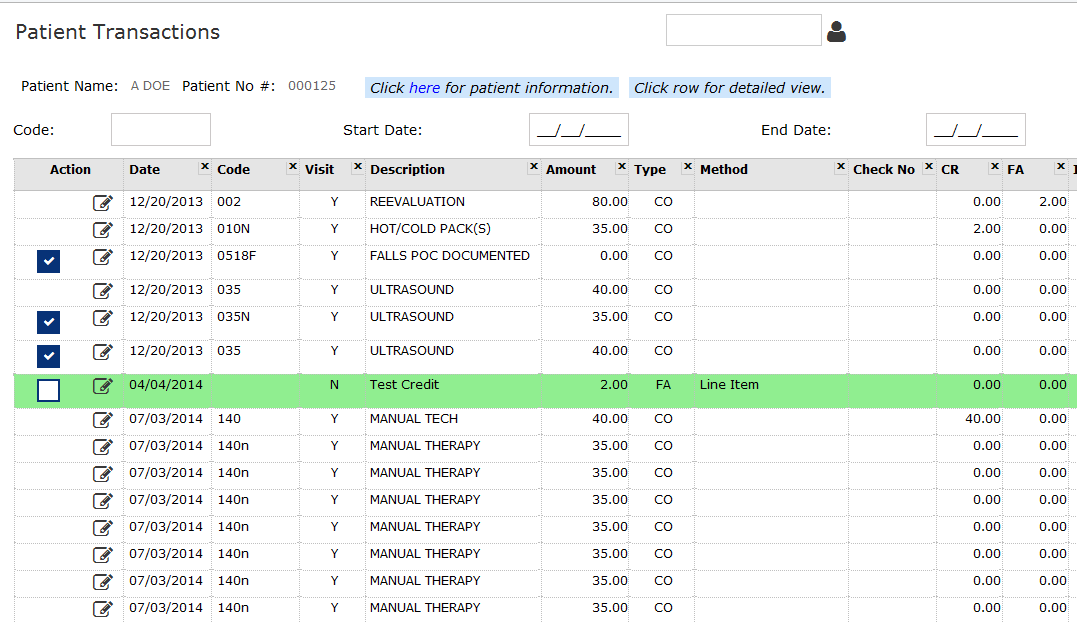This screenshot has width=1077, height=623.
Task: Remove the Date column using its x
Action: coord(204,167)
